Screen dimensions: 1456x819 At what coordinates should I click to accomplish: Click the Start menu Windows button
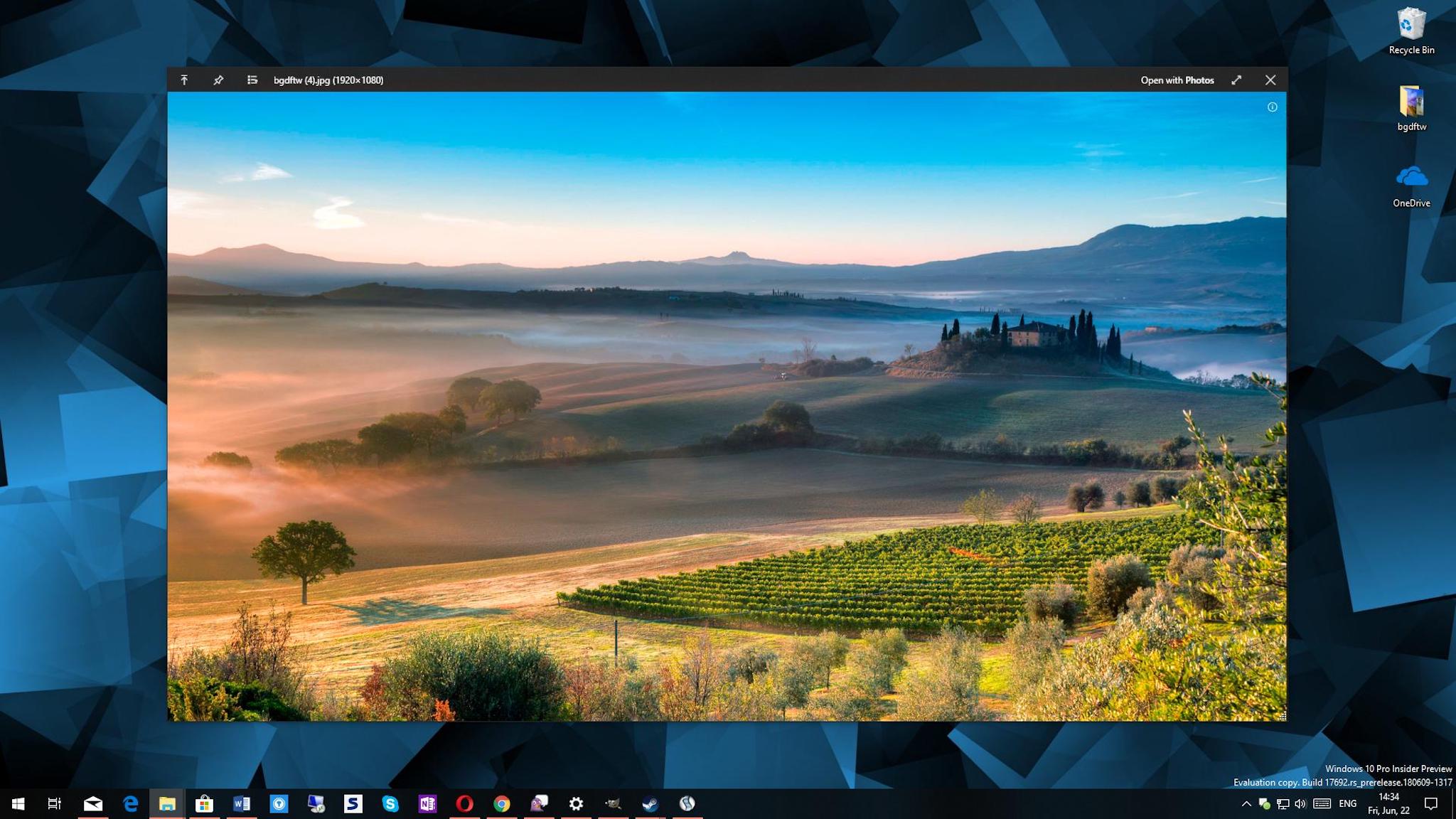tap(18, 803)
